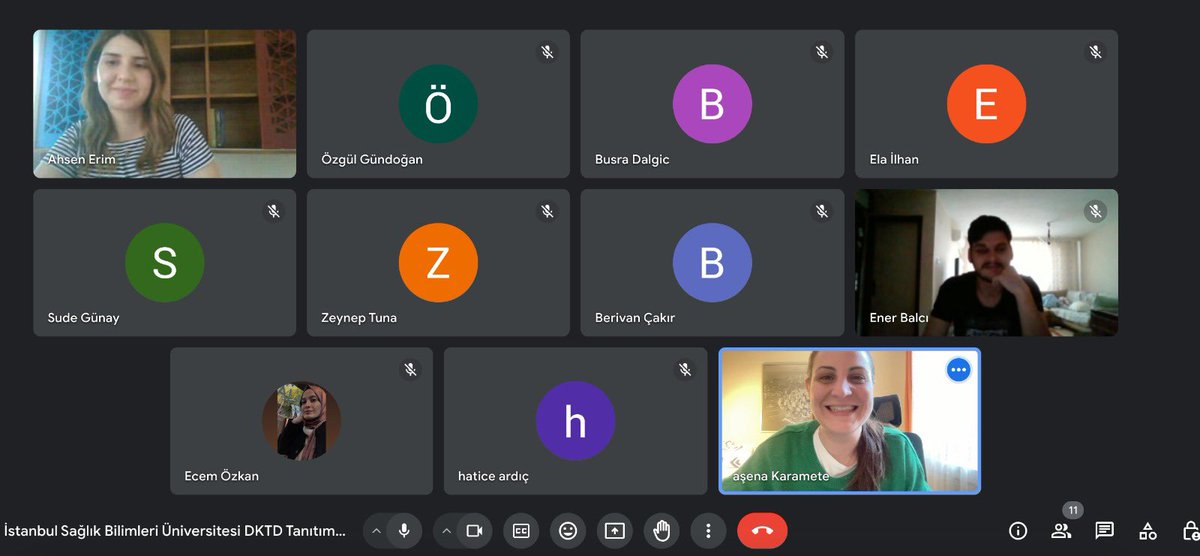This screenshot has width=1200, height=556.
Task: Select Ahsen Erim's video tile
Action: pos(165,104)
